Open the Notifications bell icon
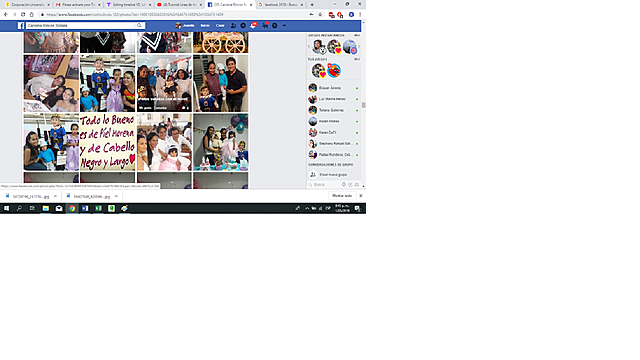The width and height of the screenshot is (640, 360). point(253,25)
